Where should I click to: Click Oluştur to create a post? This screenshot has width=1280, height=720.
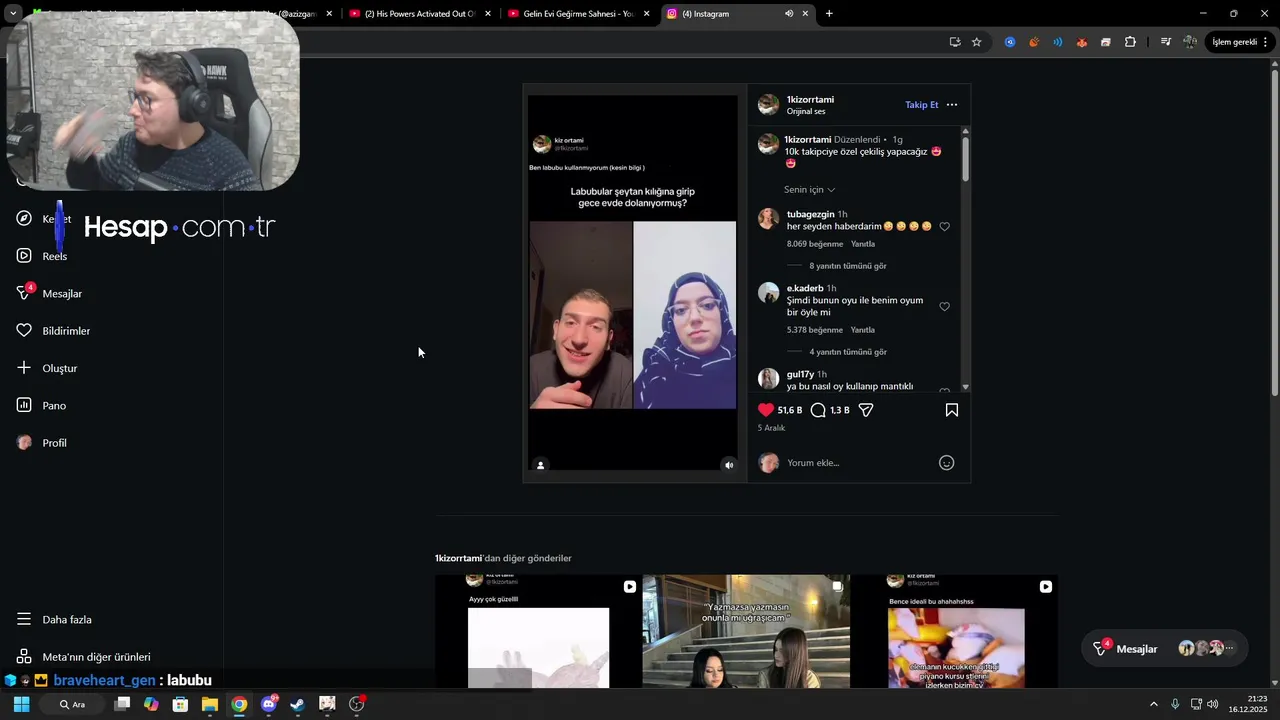pos(47,368)
